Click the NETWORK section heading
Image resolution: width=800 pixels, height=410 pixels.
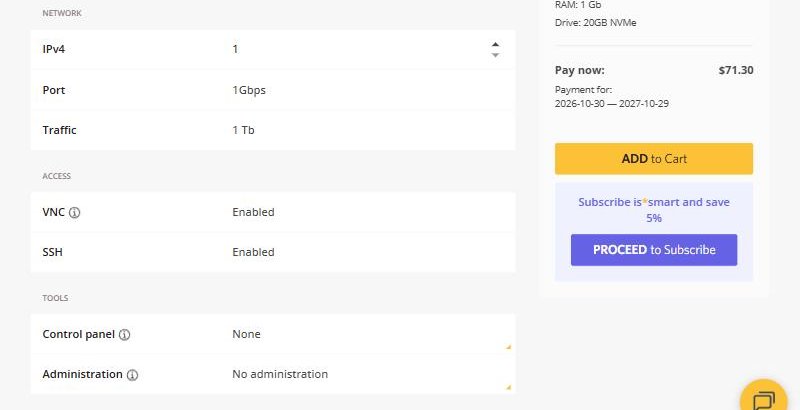[x=62, y=13]
